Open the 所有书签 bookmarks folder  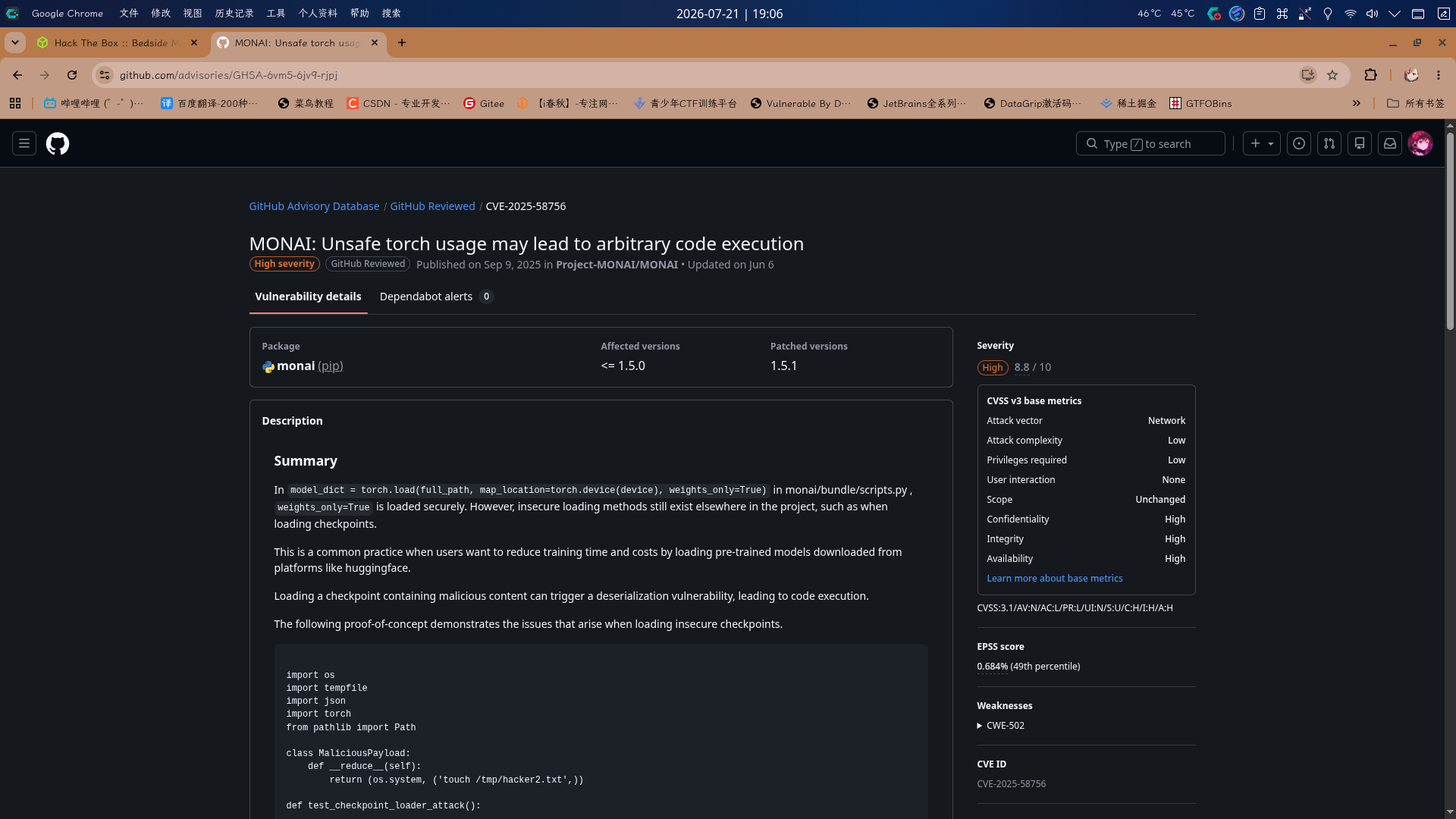tap(1416, 103)
